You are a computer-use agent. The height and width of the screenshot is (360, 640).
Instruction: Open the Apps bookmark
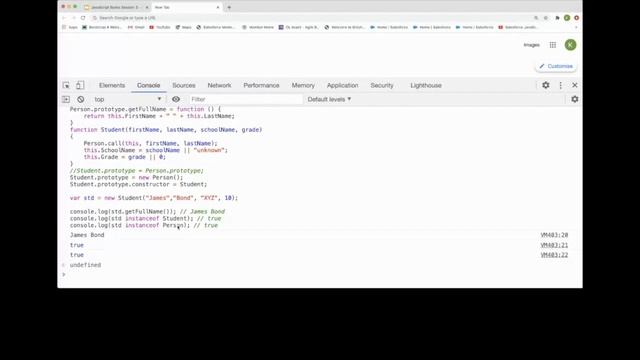pyautogui.click(x=70, y=27)
